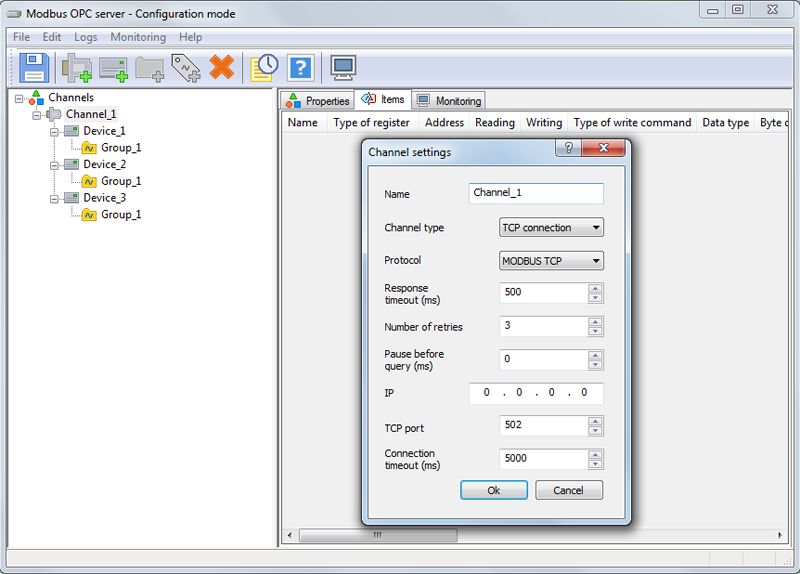Click the horizontal scrollbar thumb in Items list
Image resolution: width=800 pixels, height=574 pixels.
click(x=378, y=535)
